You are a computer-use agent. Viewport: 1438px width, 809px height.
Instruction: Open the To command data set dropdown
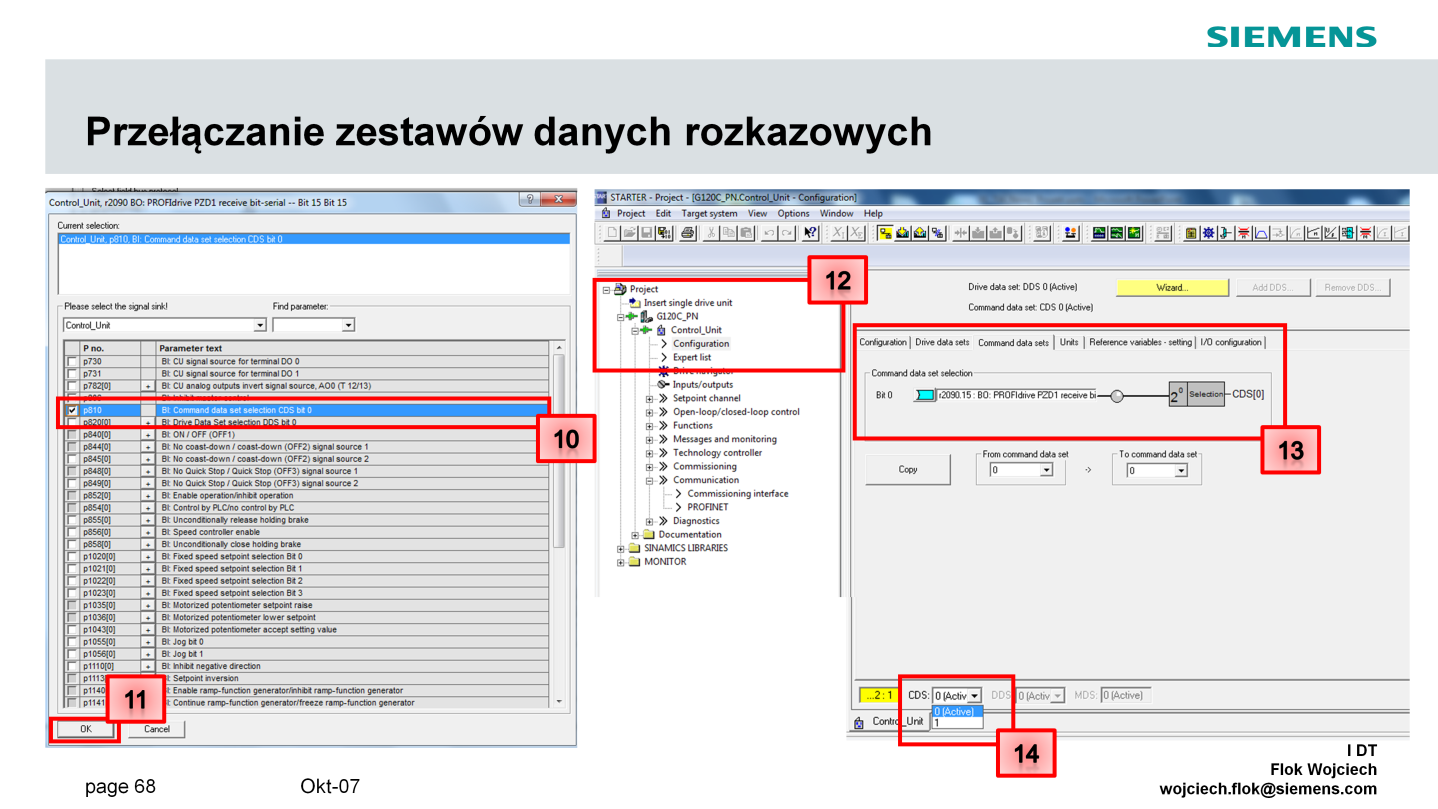click(1180, 470)
